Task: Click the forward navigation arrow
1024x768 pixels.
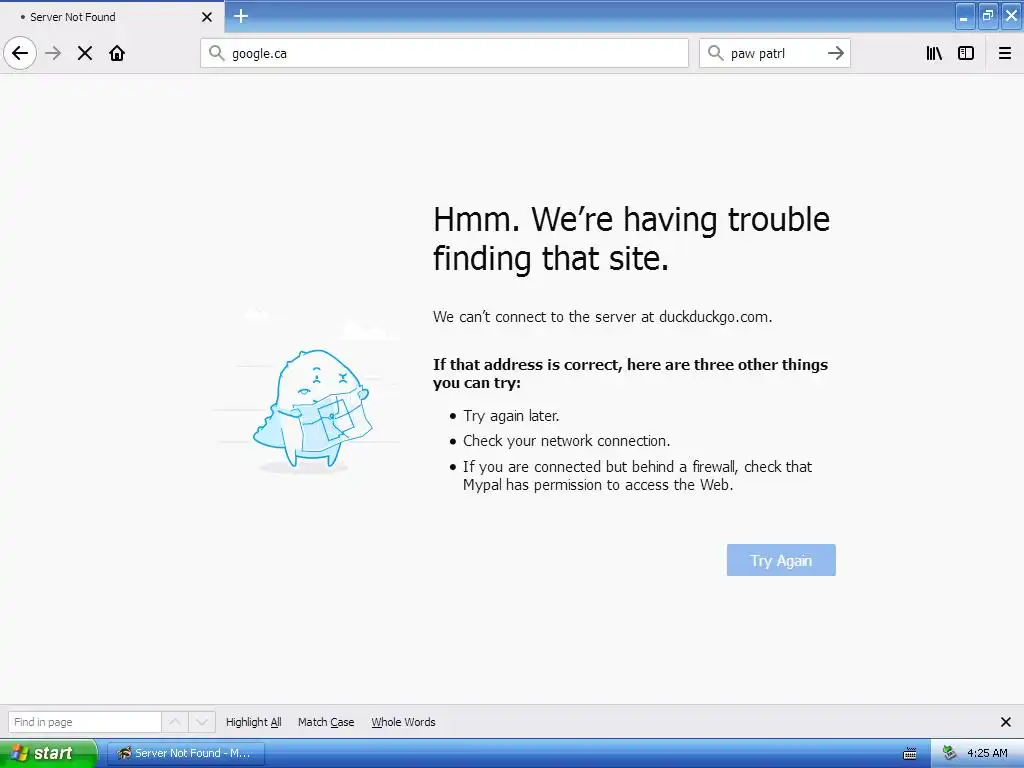Action: 53,53
